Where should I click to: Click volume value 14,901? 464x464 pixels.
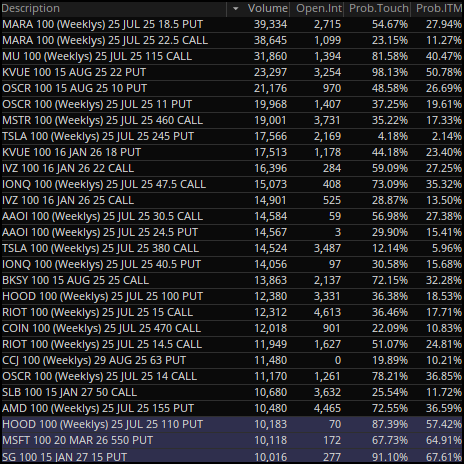(x=270, y=200)
